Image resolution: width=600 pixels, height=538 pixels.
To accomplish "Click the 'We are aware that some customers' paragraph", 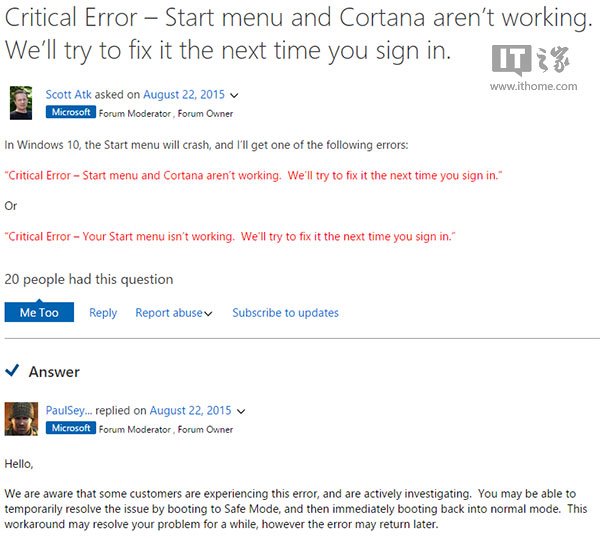I will coord(296,509).
